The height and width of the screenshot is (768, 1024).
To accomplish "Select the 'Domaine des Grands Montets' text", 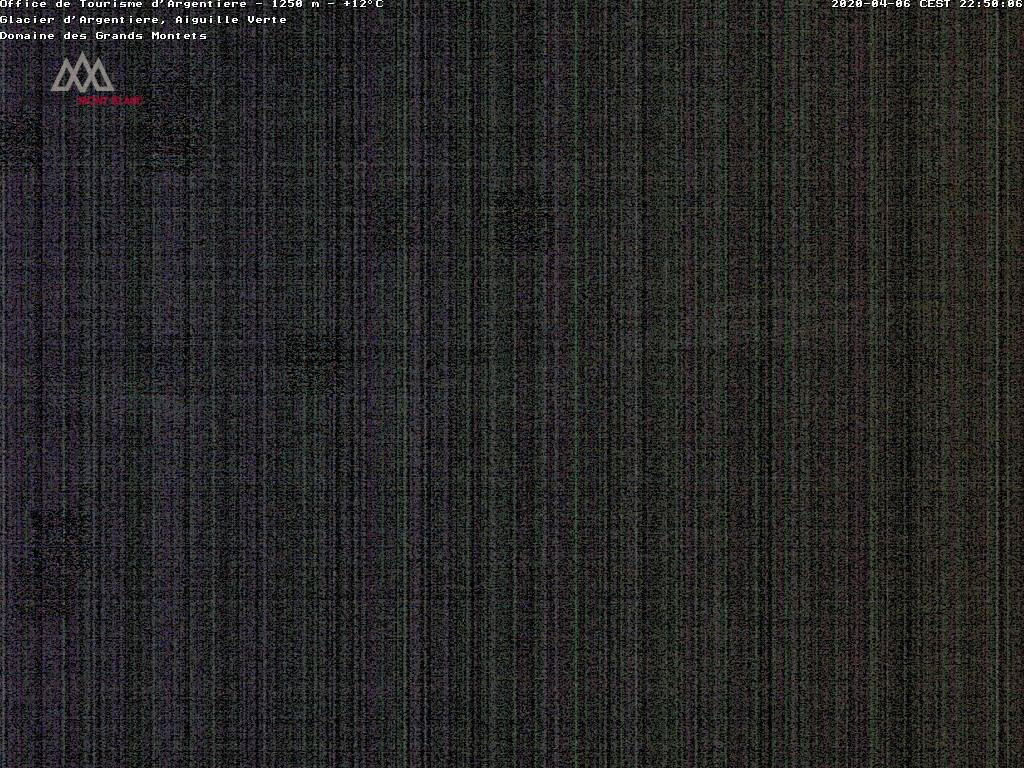I will point(103,36).
